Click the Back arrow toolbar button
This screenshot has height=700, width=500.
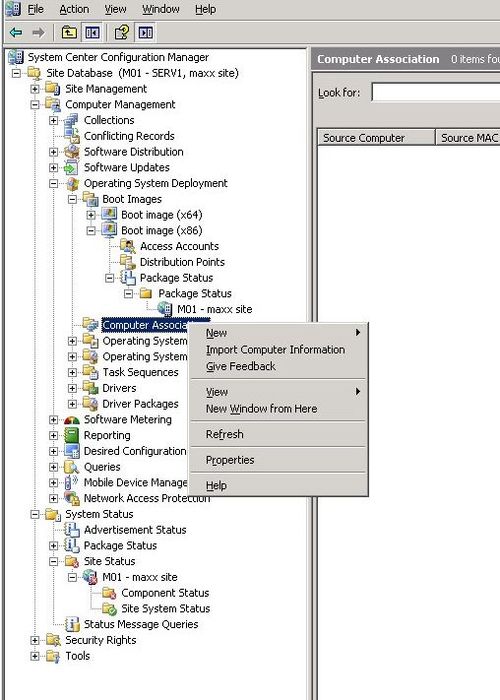(16, 33)
